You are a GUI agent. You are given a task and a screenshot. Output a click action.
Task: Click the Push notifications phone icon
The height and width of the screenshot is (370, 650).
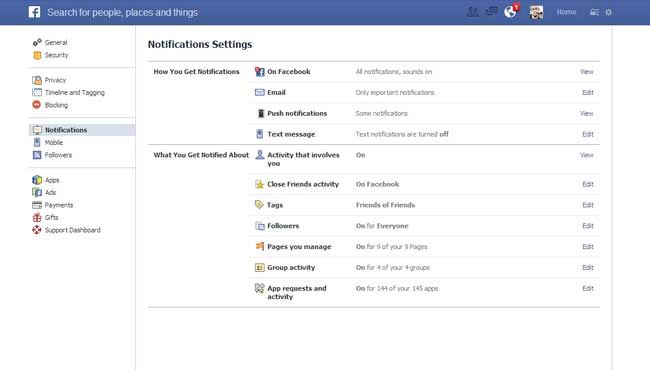coord(261,113)
